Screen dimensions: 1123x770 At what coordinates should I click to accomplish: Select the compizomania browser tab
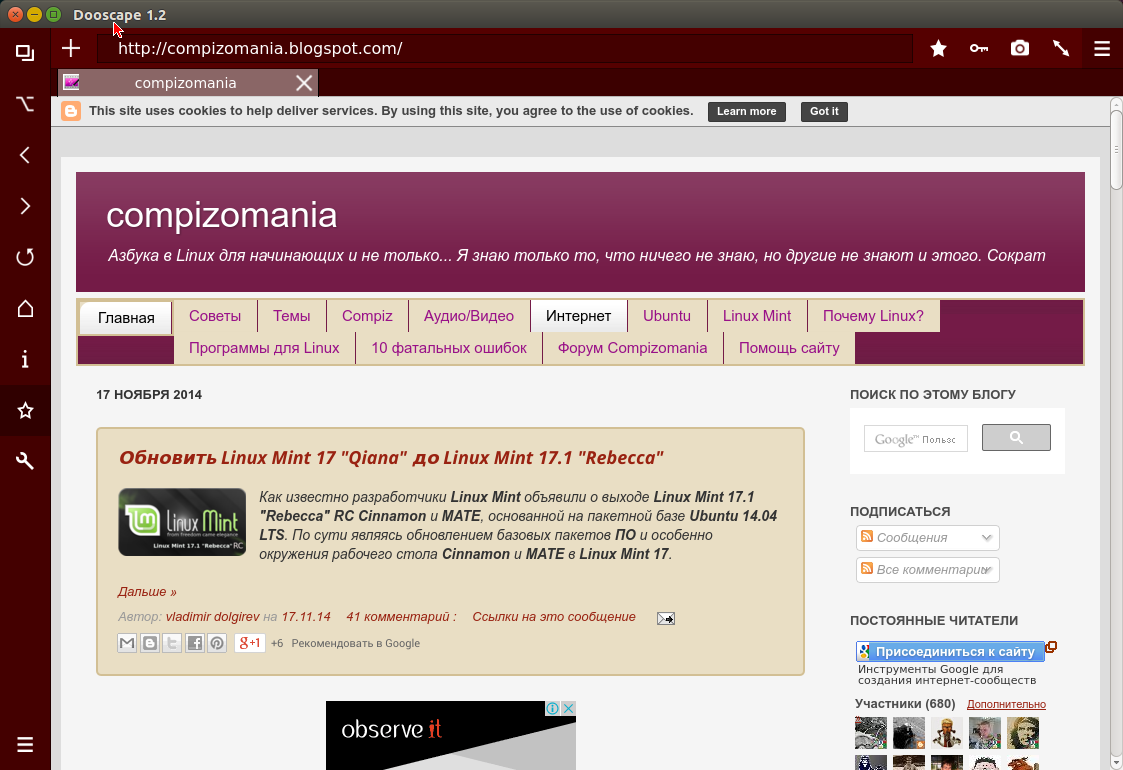(x=185, y=83)
